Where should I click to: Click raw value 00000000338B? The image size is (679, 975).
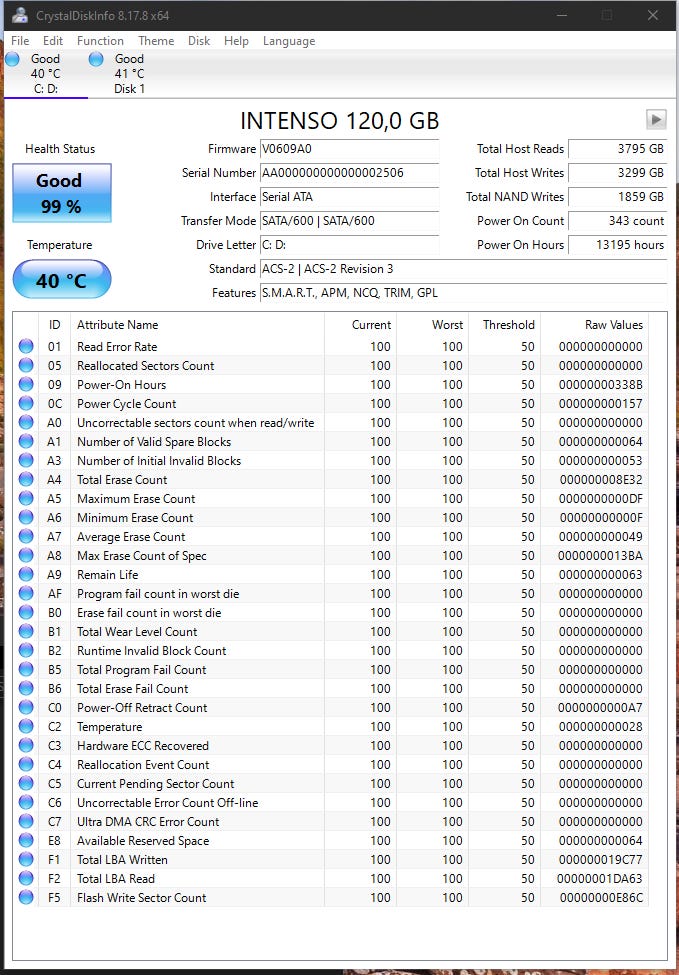[x=600, y=385]
